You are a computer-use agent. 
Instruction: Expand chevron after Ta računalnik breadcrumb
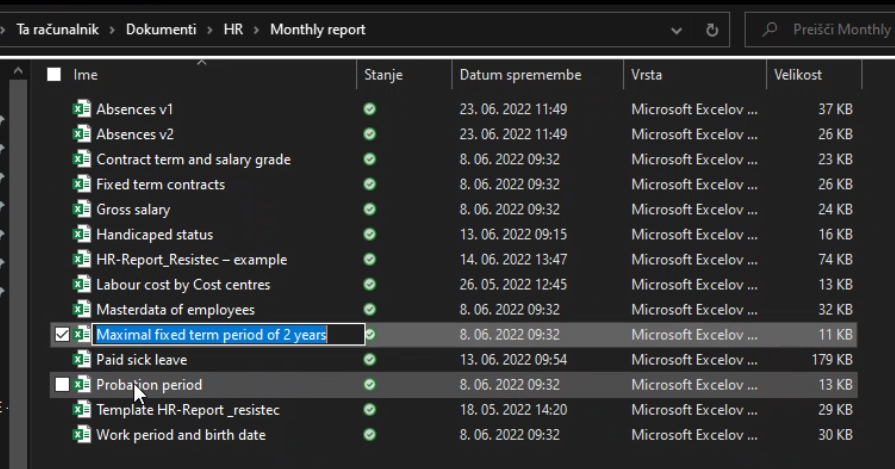pyautogui.click(x=112, y=30)
